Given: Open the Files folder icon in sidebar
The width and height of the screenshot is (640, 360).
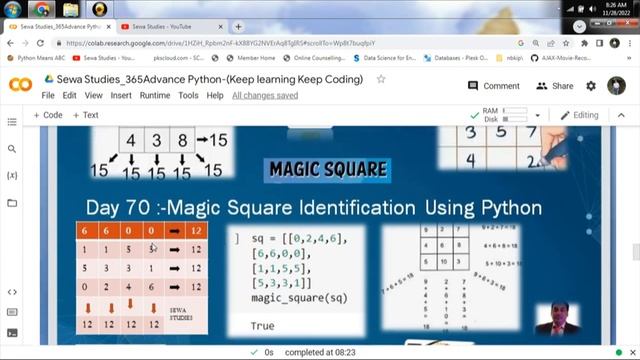Looking at the screenshot, I should click(x=12, y=203).
